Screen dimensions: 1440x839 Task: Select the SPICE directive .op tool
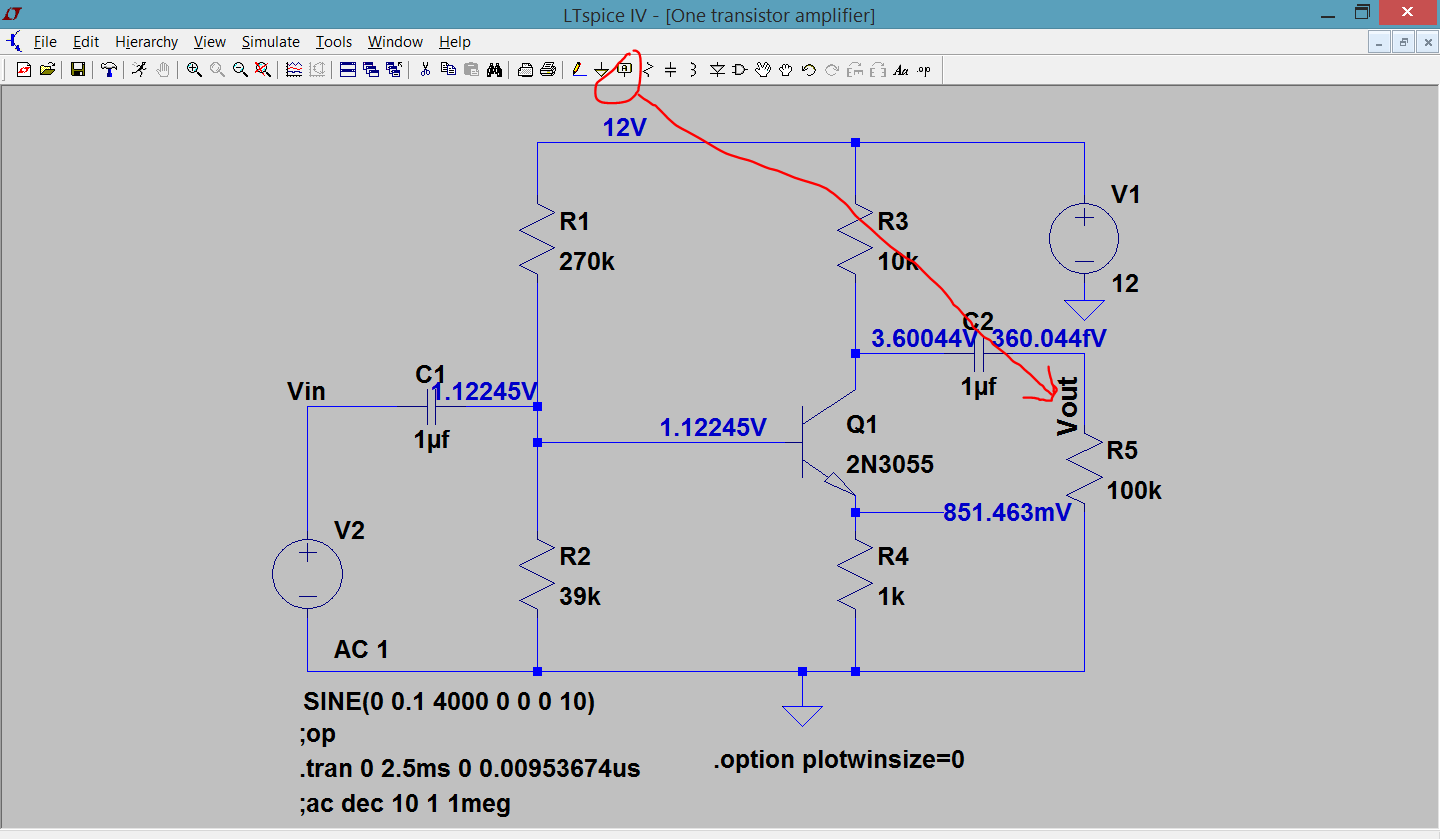click(924, 70)
